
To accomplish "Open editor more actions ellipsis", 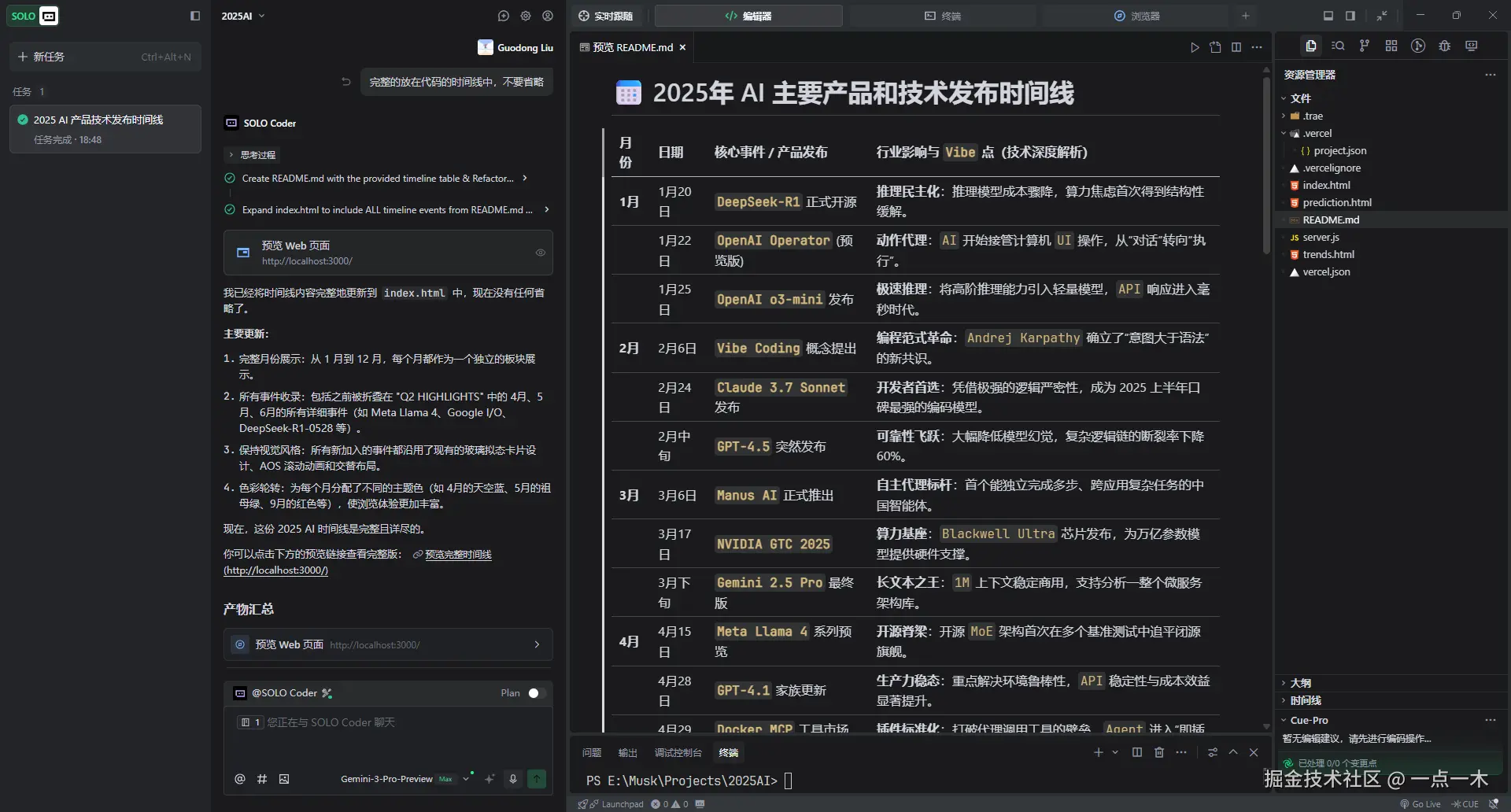I will pyautogui.click(x=1257, y=48).
